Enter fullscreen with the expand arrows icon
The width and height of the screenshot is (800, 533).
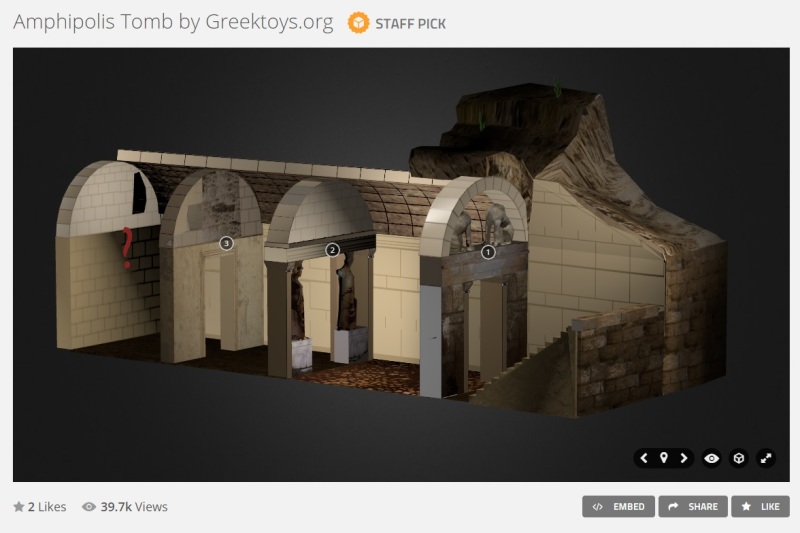(766, 458)
